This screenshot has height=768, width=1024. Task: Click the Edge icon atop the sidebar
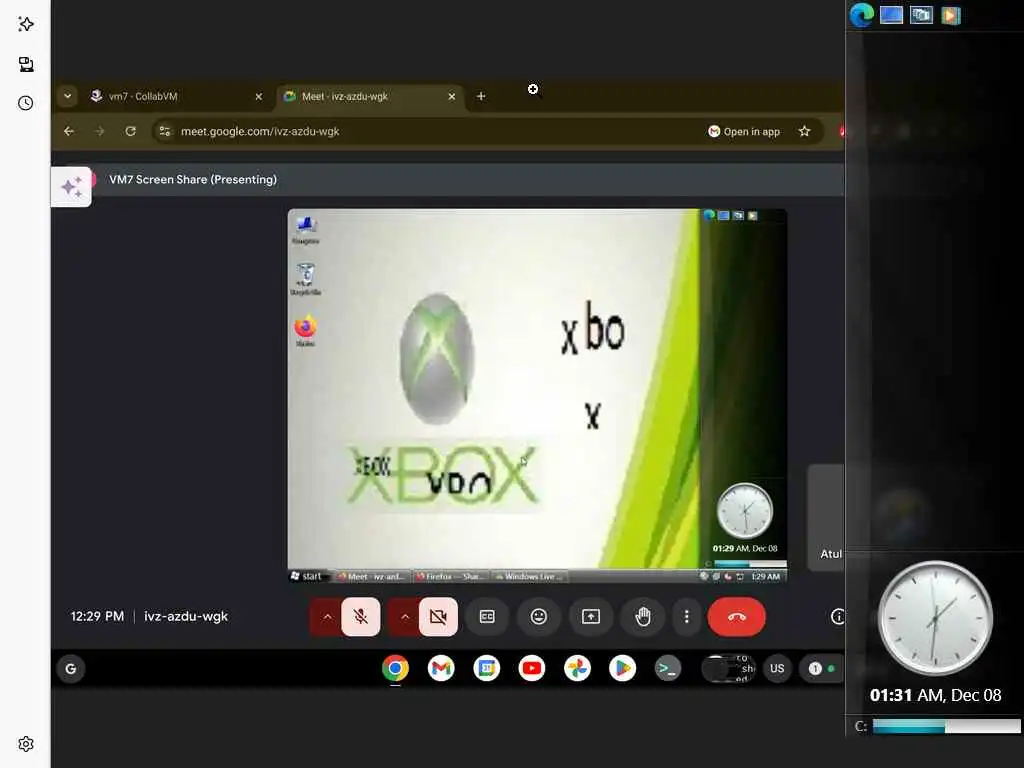862,15
